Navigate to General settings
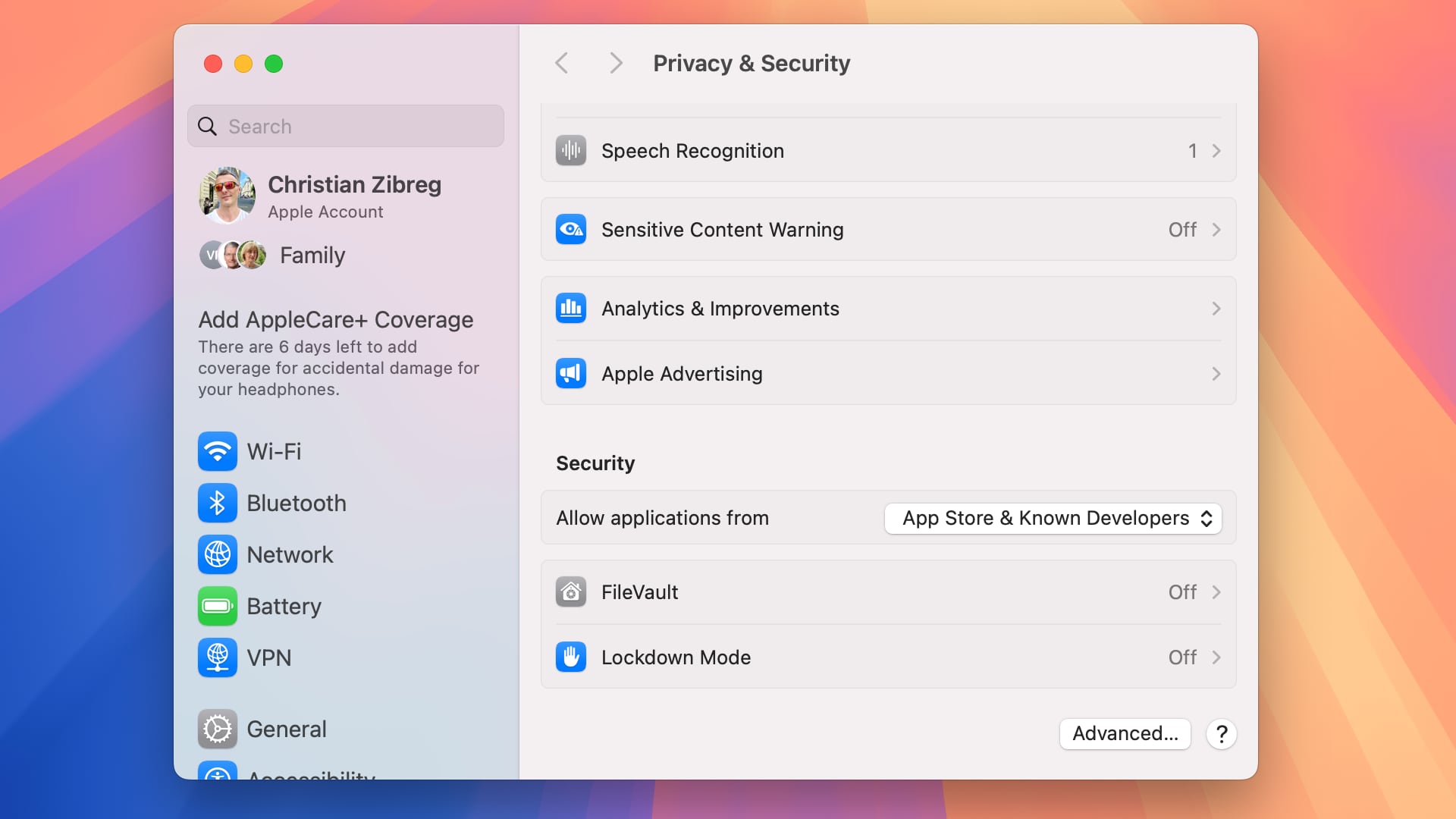The height and width of the screenshot is (819, 1456). (x=286, y=729)
